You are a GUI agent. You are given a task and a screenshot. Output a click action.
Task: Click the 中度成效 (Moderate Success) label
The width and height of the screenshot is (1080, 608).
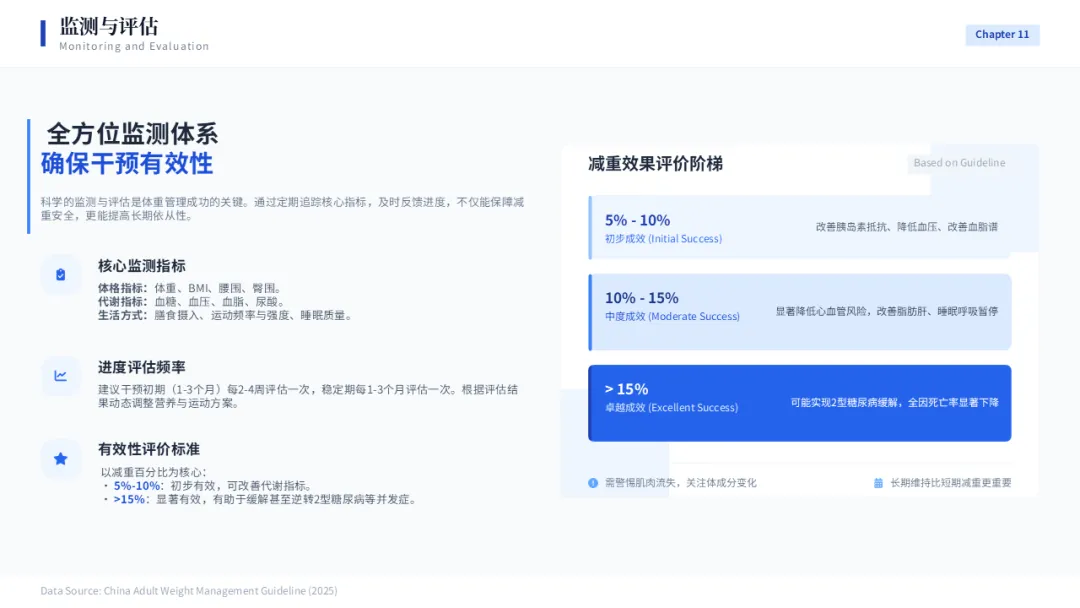coord(672,317)
